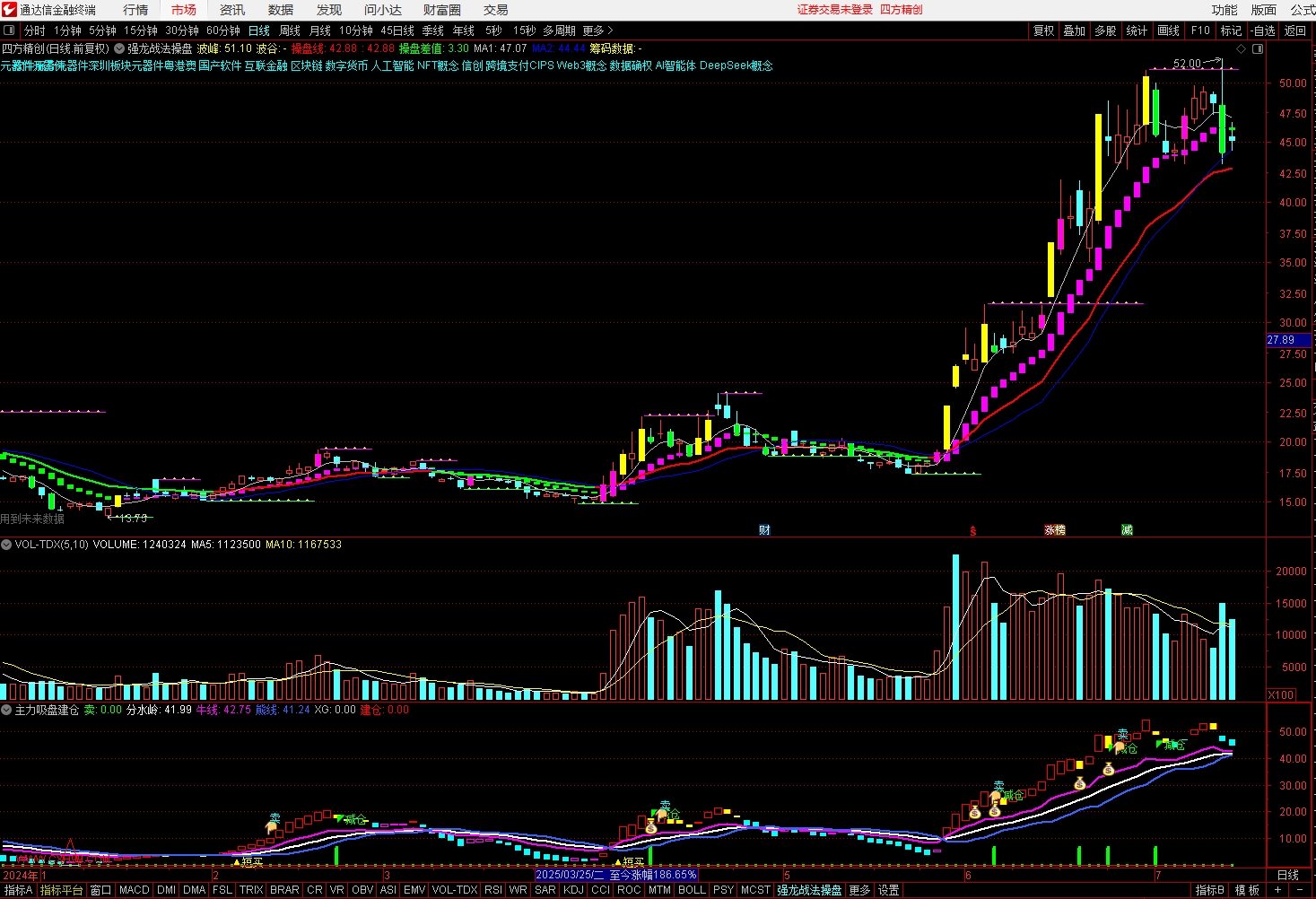1316x899 pixels.
Task: Select the 45日线 timeframe
Action: click(397, 31)
